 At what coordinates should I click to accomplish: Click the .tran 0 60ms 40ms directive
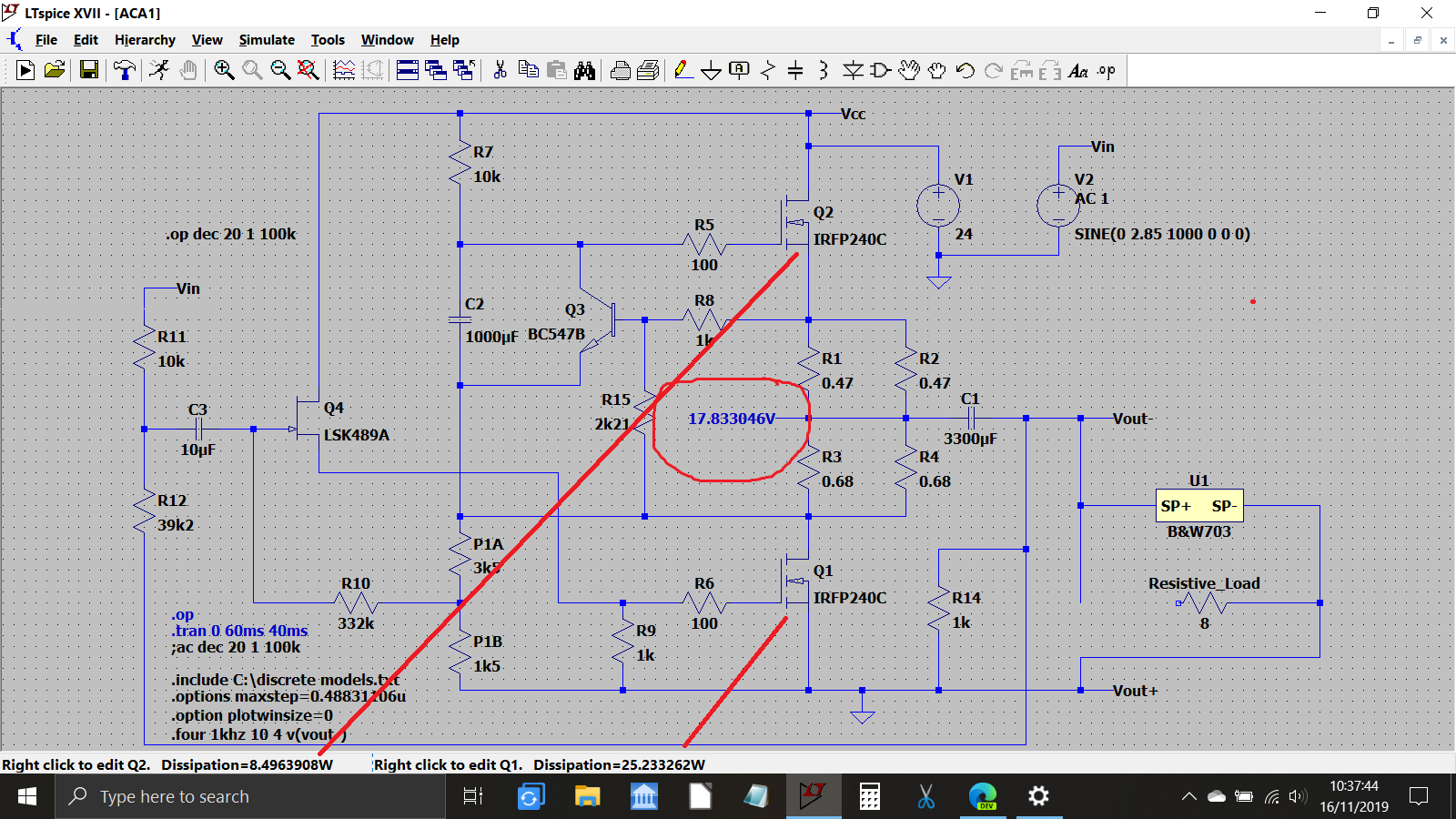click(x=240, y=631)
